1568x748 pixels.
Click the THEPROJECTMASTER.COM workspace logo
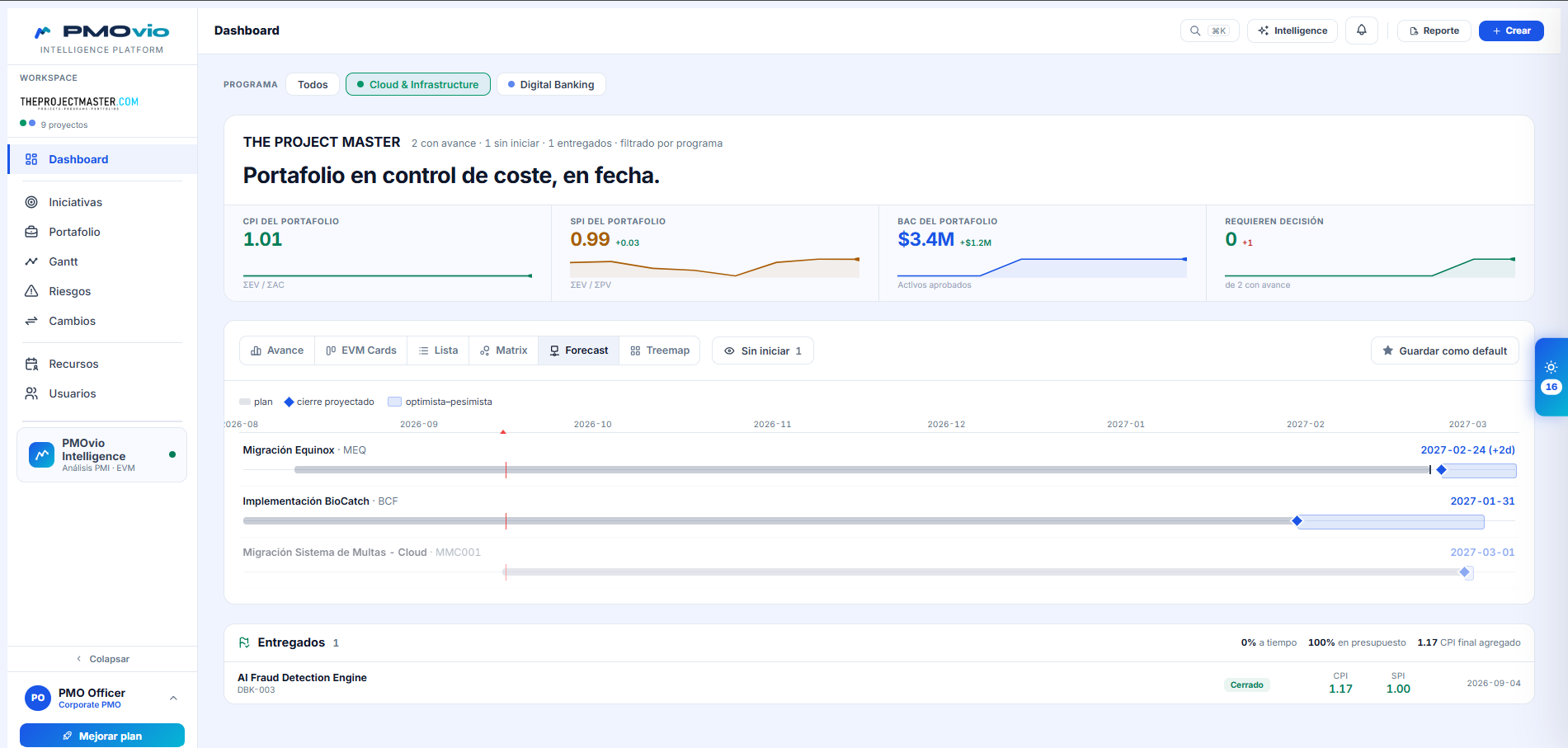[x=79, y=103]
